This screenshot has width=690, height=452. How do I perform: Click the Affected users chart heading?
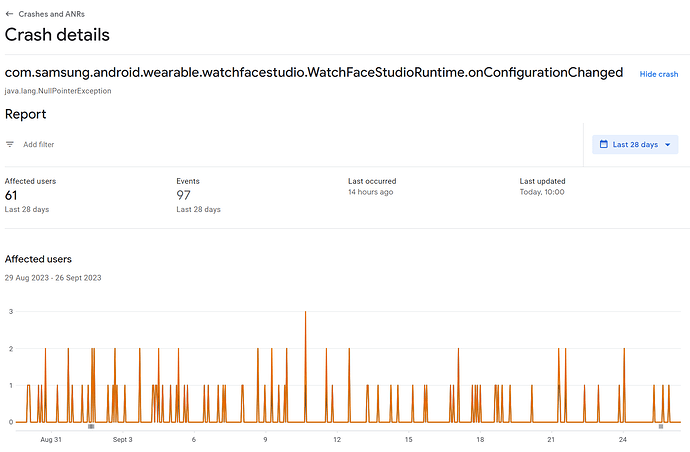point(38,259)
